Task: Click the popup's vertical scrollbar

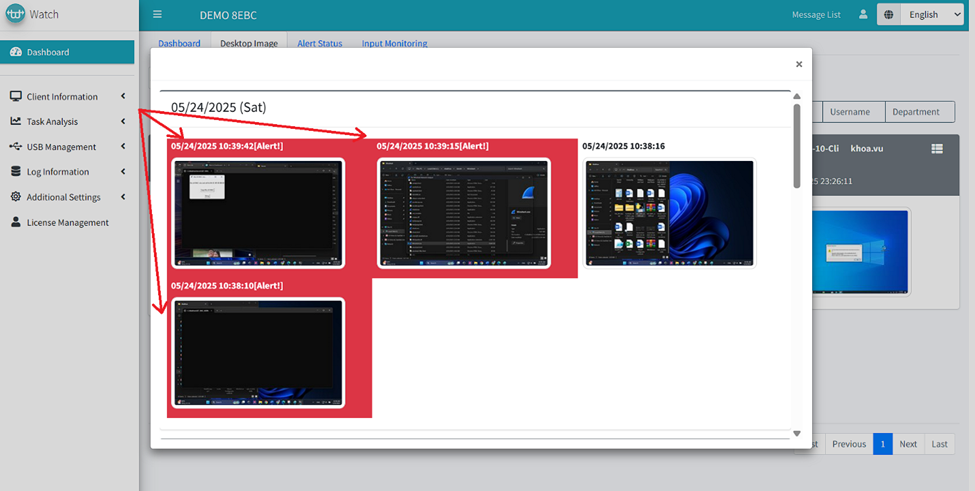Action: (x=797, y=145)
